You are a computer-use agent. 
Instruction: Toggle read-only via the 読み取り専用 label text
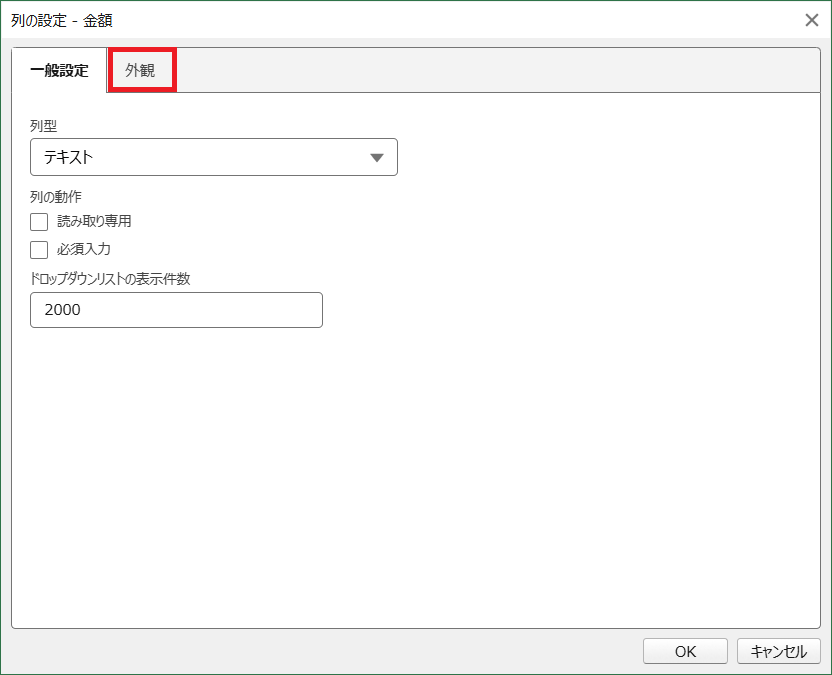tap(94, 221)
